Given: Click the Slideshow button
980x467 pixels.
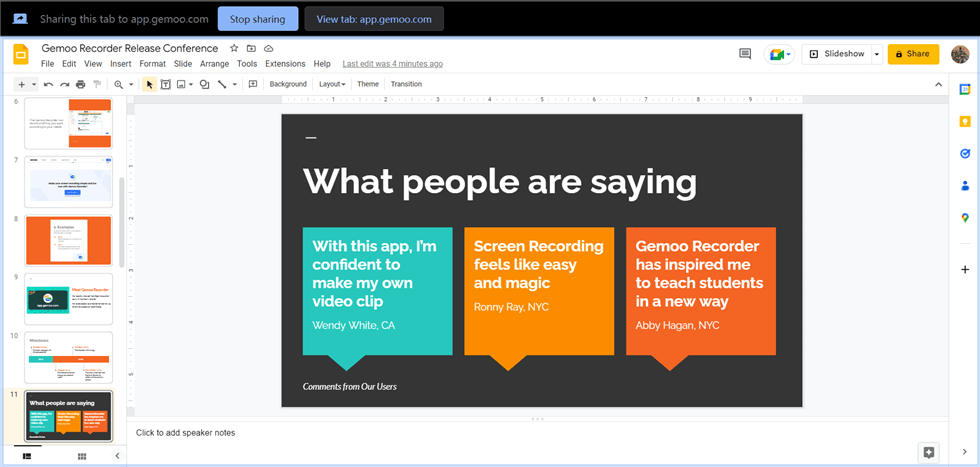Looking at the screenshot, I should (x=837, y=54).
